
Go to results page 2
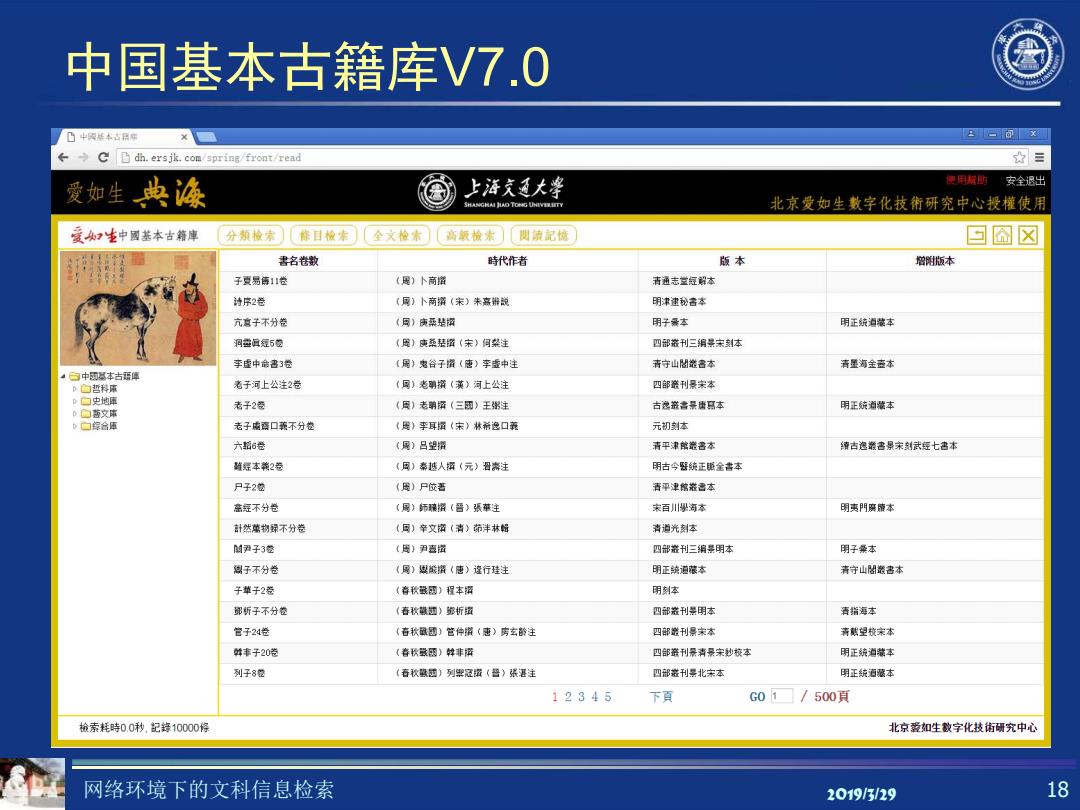pos(568,697)
